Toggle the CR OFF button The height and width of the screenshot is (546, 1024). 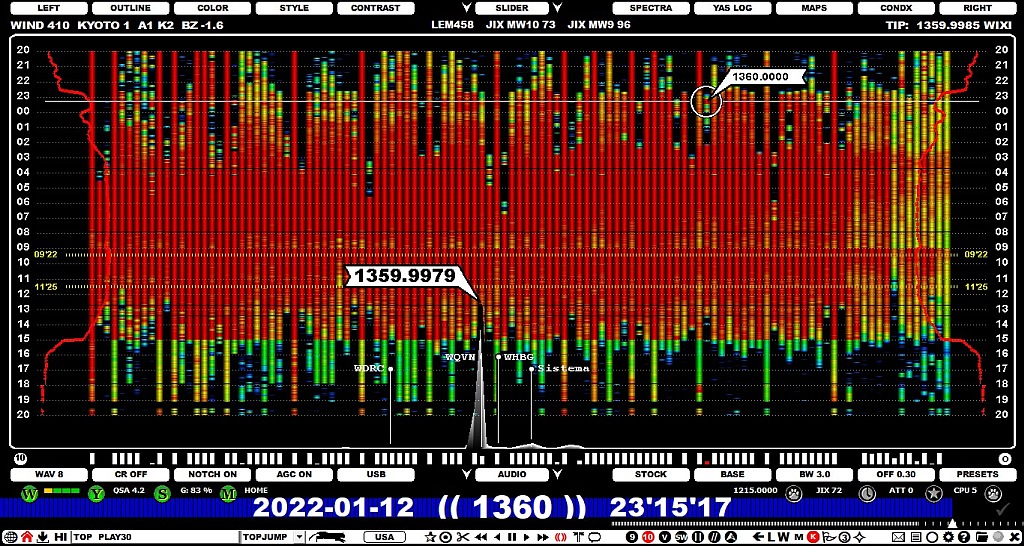(x=131, y=474)
